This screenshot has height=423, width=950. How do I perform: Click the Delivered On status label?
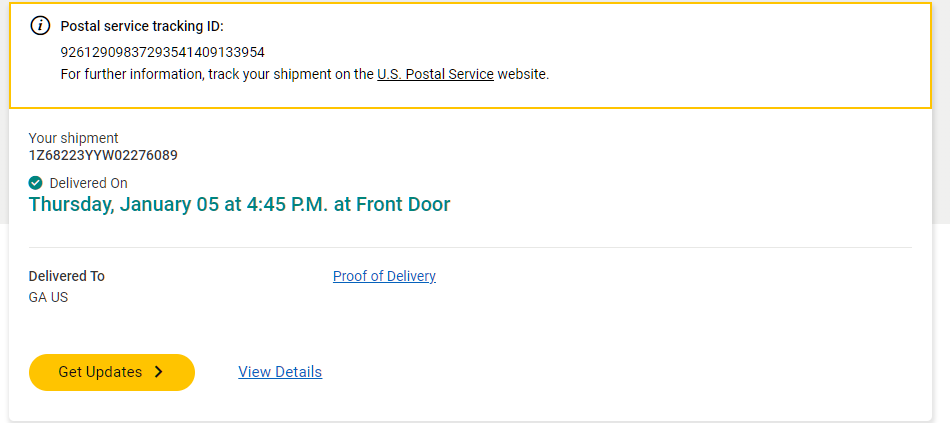tap(88, 183)
